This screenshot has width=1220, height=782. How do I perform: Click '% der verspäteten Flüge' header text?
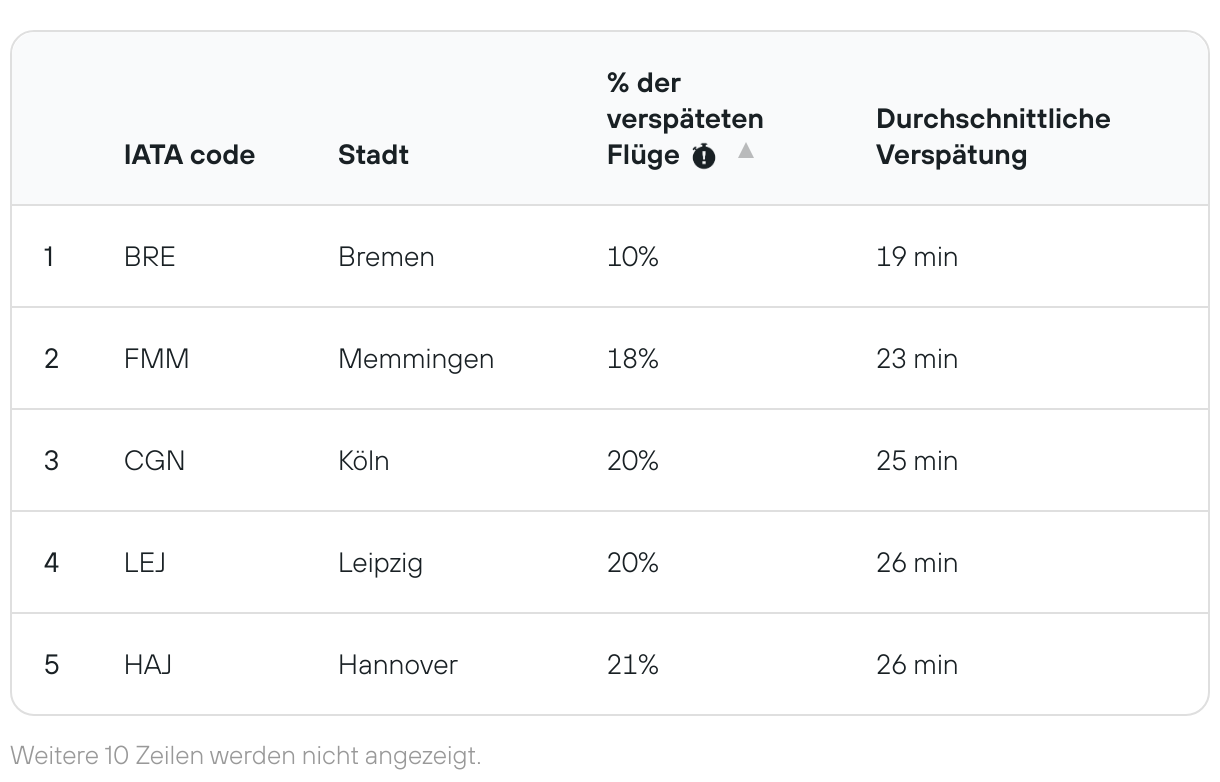pyautogui.click(x=684, y=119)
